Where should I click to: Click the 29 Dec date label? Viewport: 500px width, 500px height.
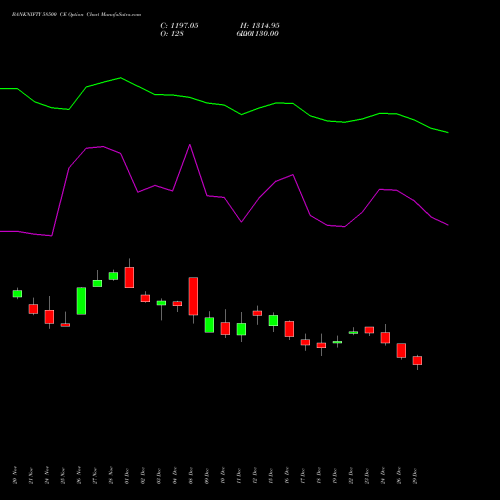click(415, 475)
